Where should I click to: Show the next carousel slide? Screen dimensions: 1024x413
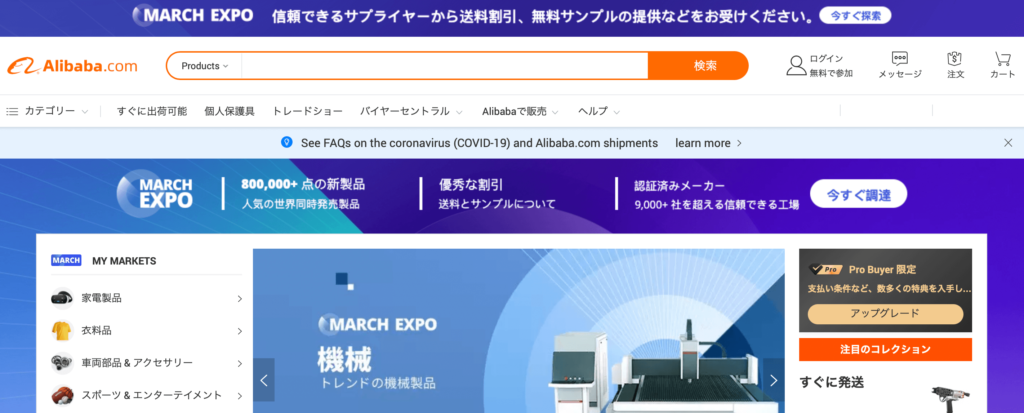point(774,380)
